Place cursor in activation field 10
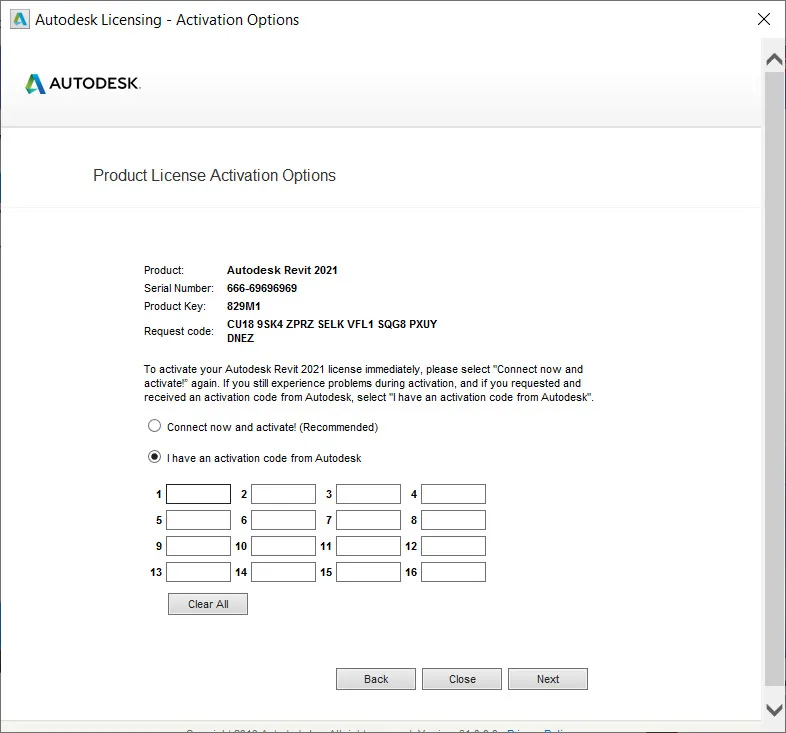786x733 pixels. pos(283,546)
